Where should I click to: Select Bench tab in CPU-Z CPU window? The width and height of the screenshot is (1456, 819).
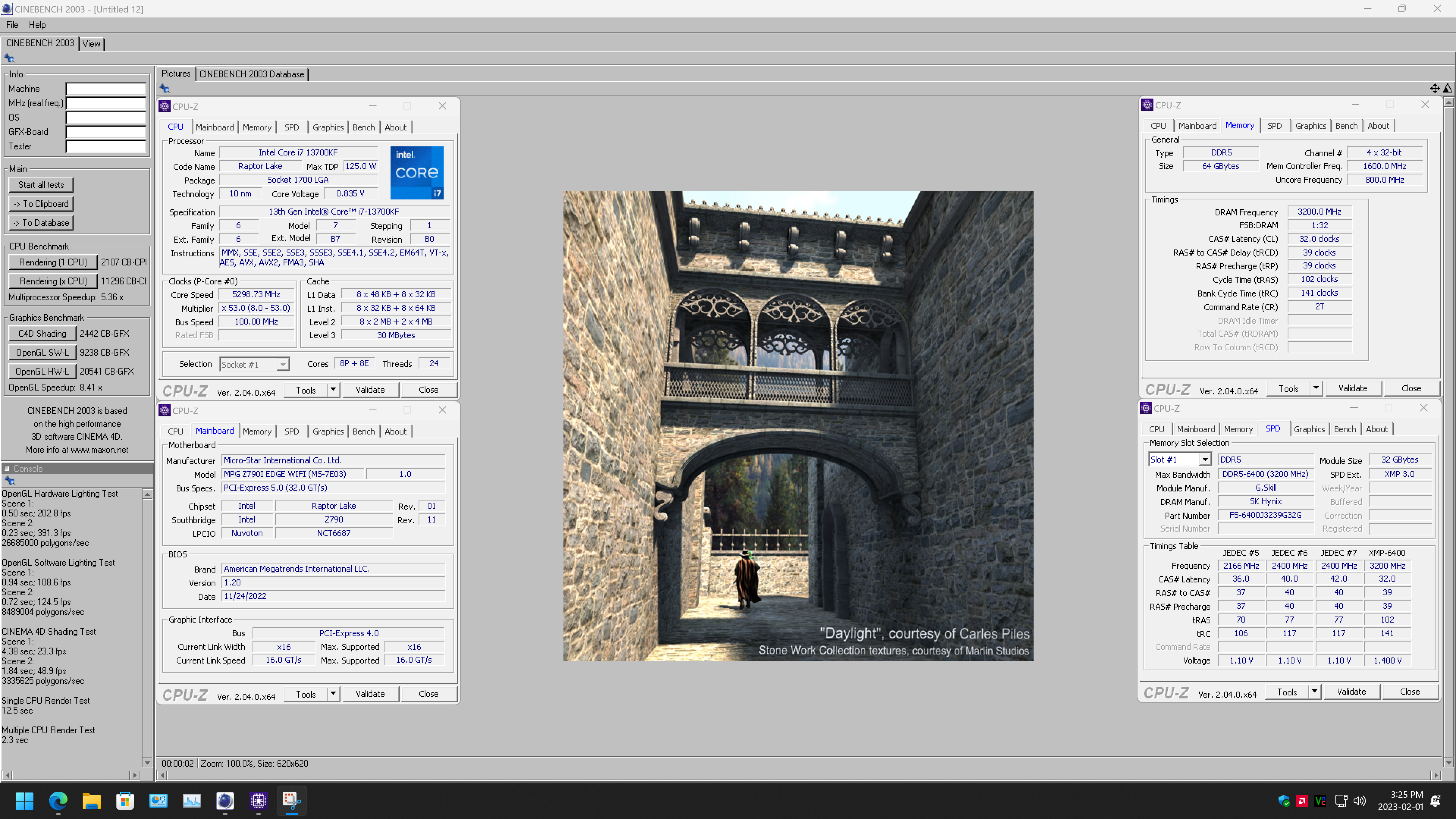click(364, 127)
